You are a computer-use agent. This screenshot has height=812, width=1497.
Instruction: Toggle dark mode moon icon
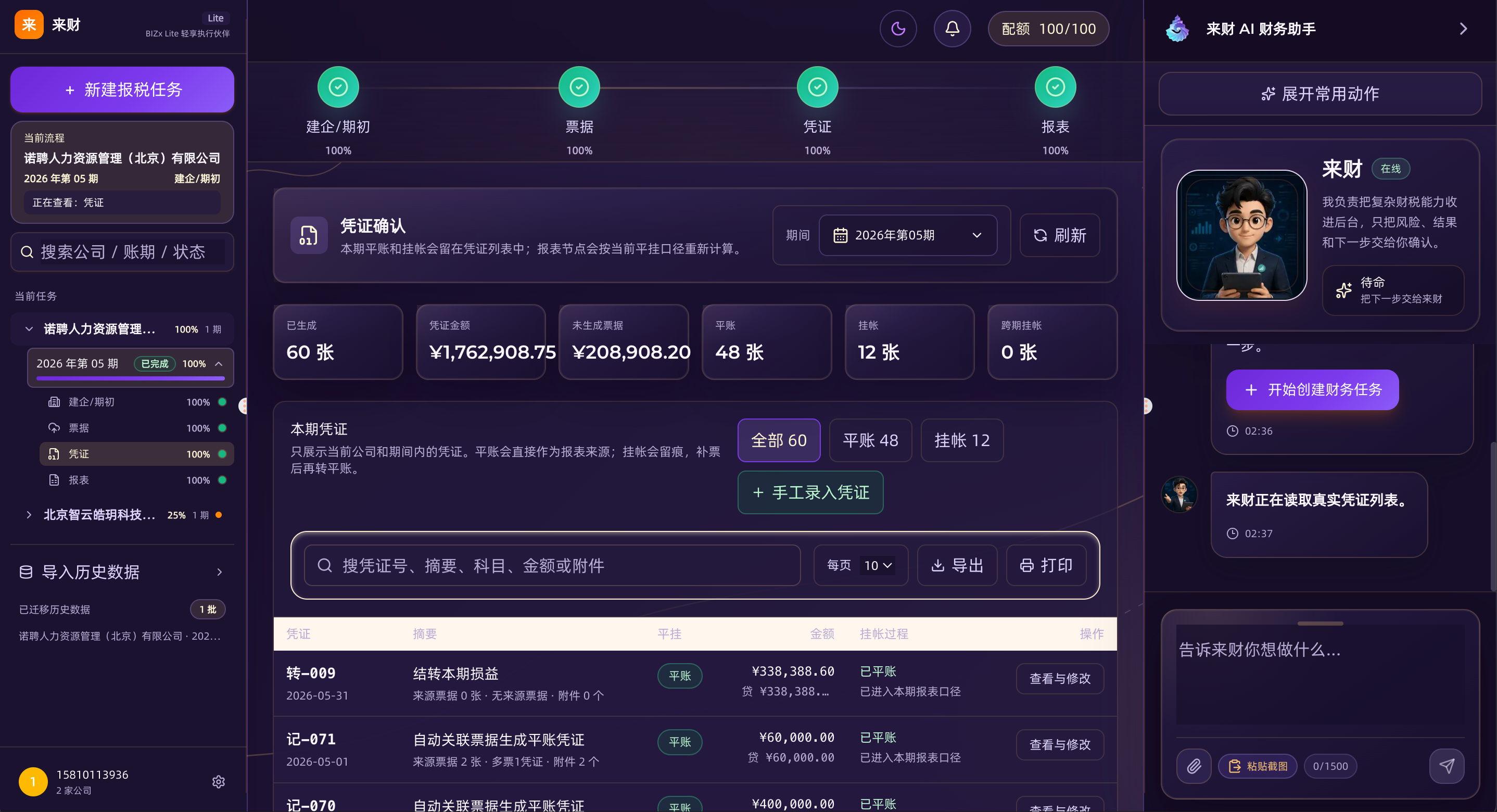click(898, 29)
